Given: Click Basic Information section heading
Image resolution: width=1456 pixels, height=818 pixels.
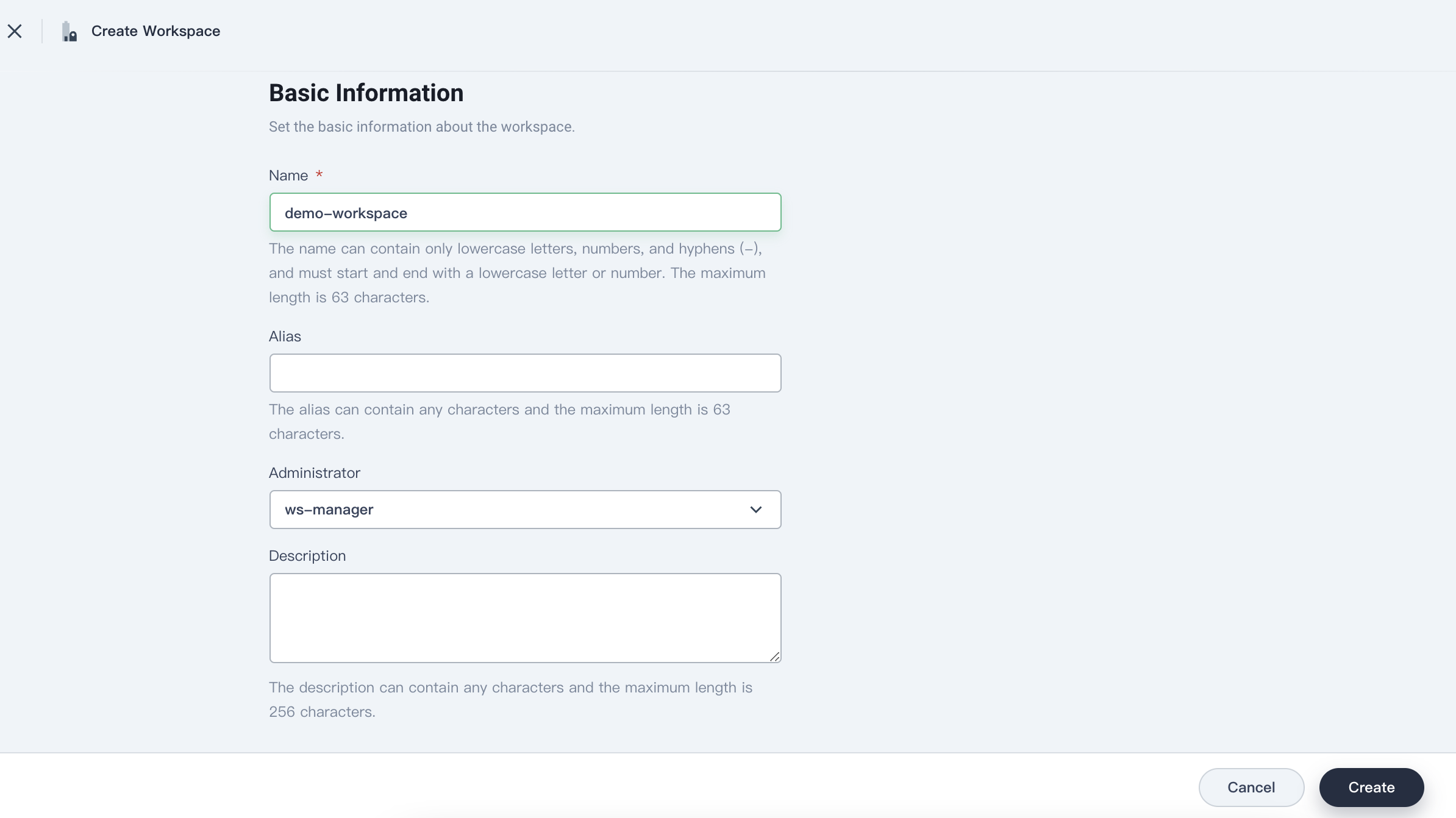Looking at the screenshot, I should (x=366, y=92).
